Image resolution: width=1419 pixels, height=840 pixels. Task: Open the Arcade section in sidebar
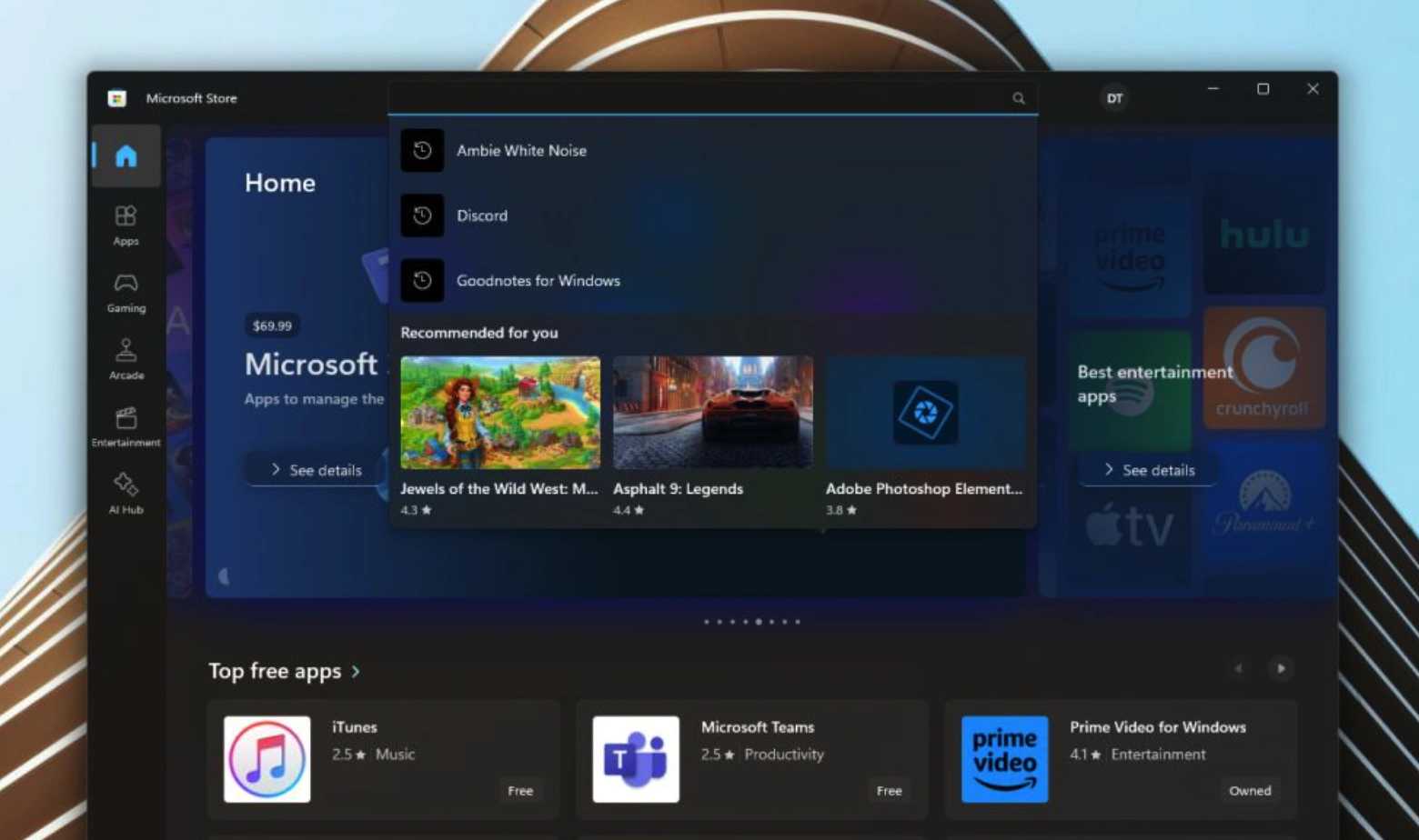pos(126,359)
